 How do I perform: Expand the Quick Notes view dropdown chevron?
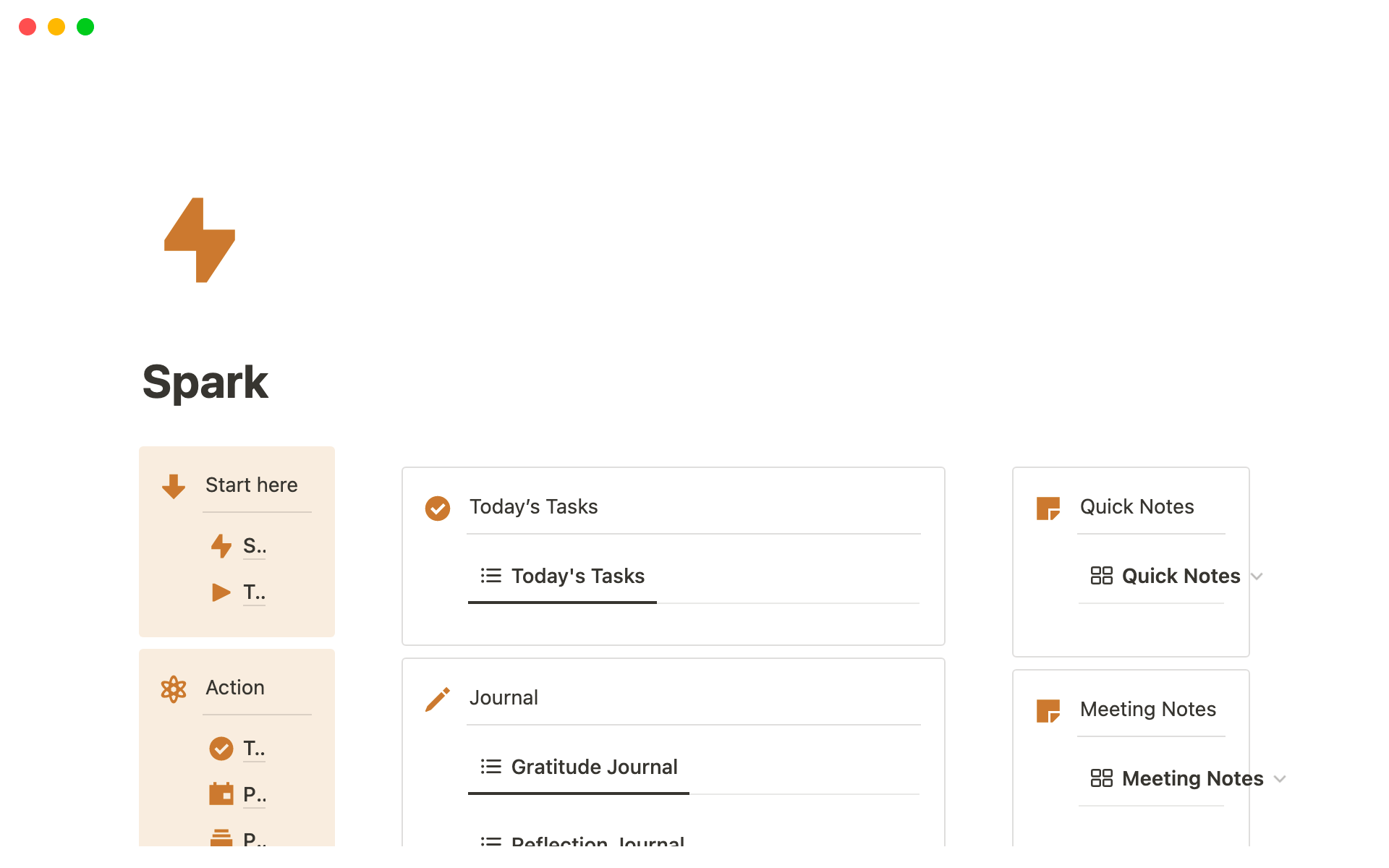click(x=1257, y=576)
